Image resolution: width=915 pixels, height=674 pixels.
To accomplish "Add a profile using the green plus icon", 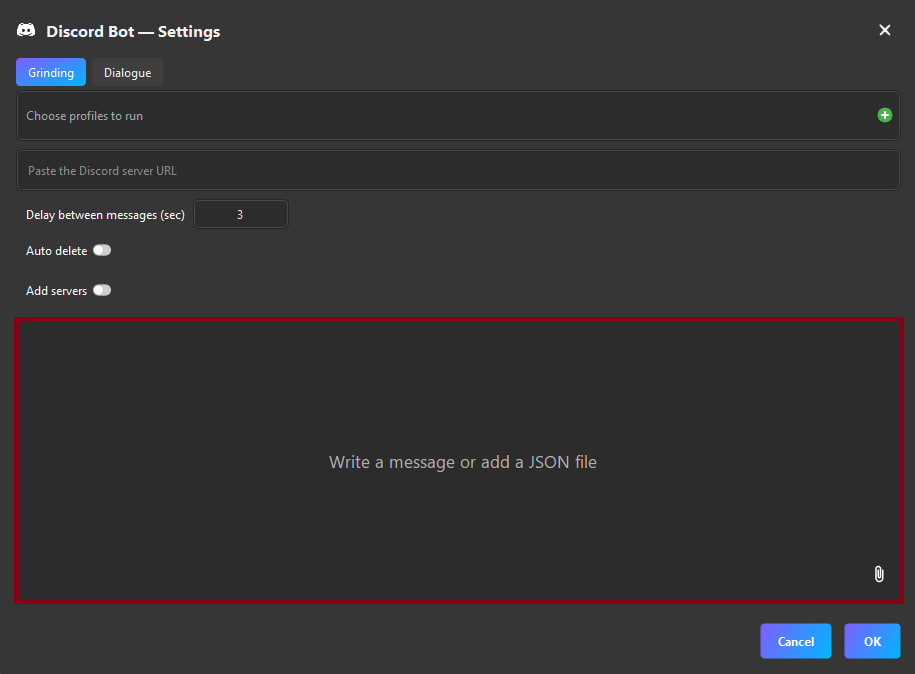I will (884, 115).
